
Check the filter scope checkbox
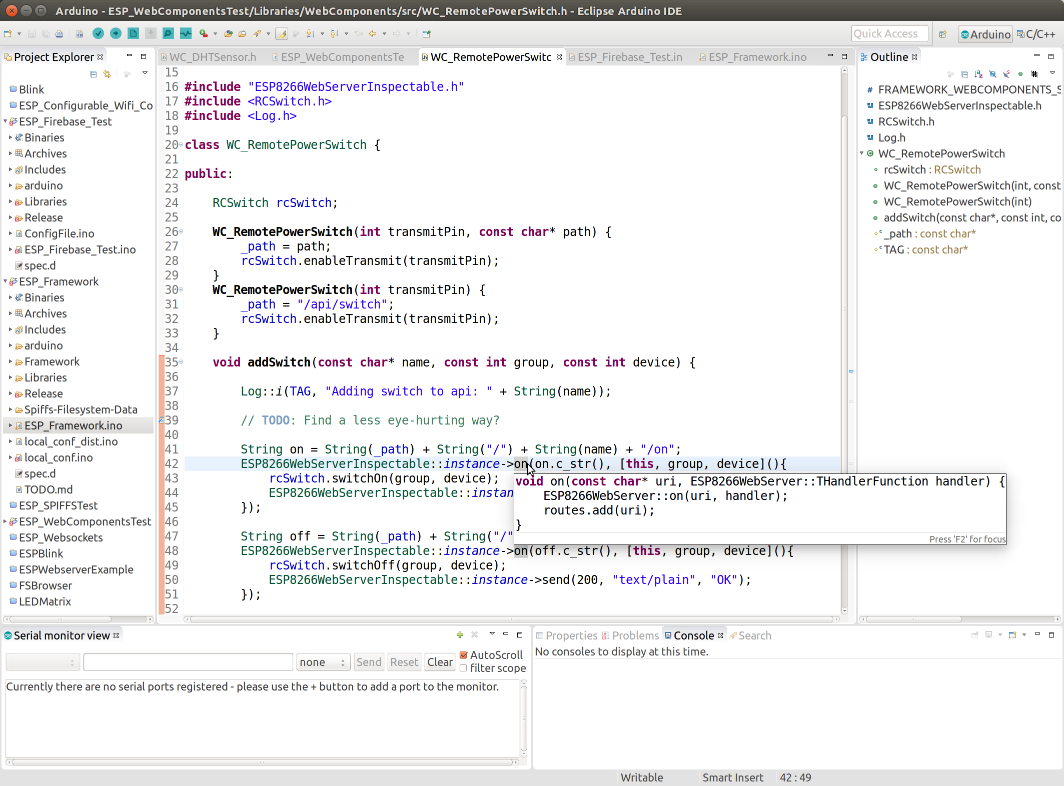pyautogui.click(x=463, y=668)
